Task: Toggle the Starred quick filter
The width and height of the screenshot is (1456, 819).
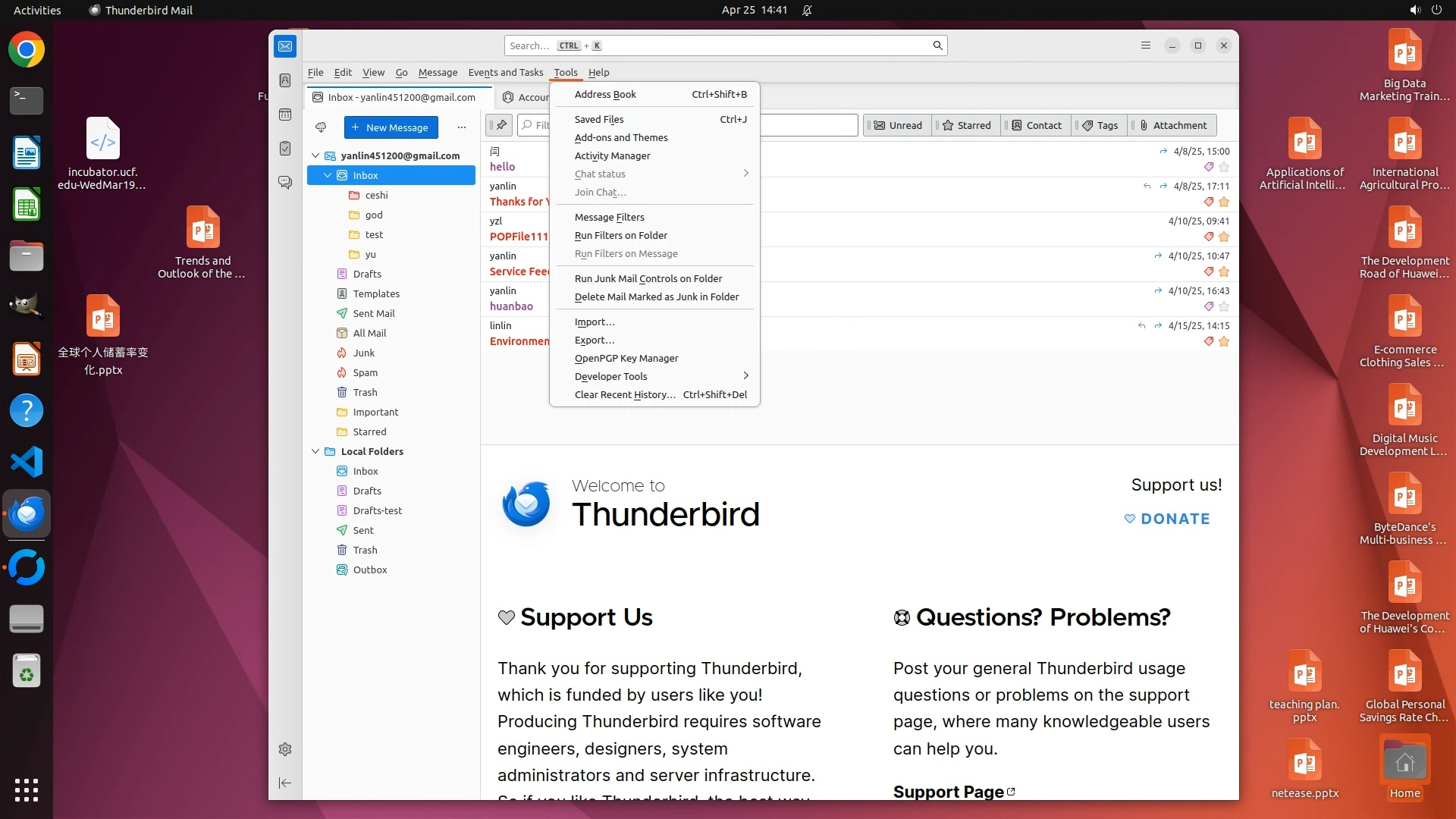Action: [966, 125]
